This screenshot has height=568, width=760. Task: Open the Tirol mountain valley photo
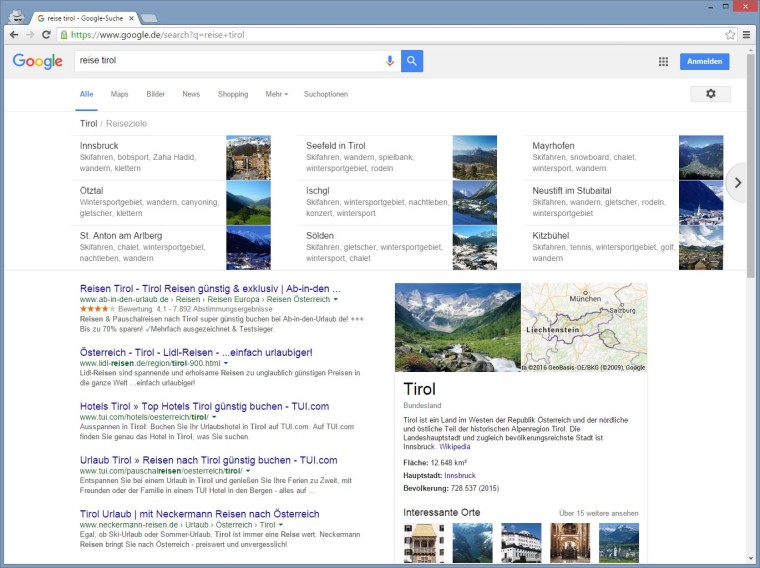click(x=458, y=327)
